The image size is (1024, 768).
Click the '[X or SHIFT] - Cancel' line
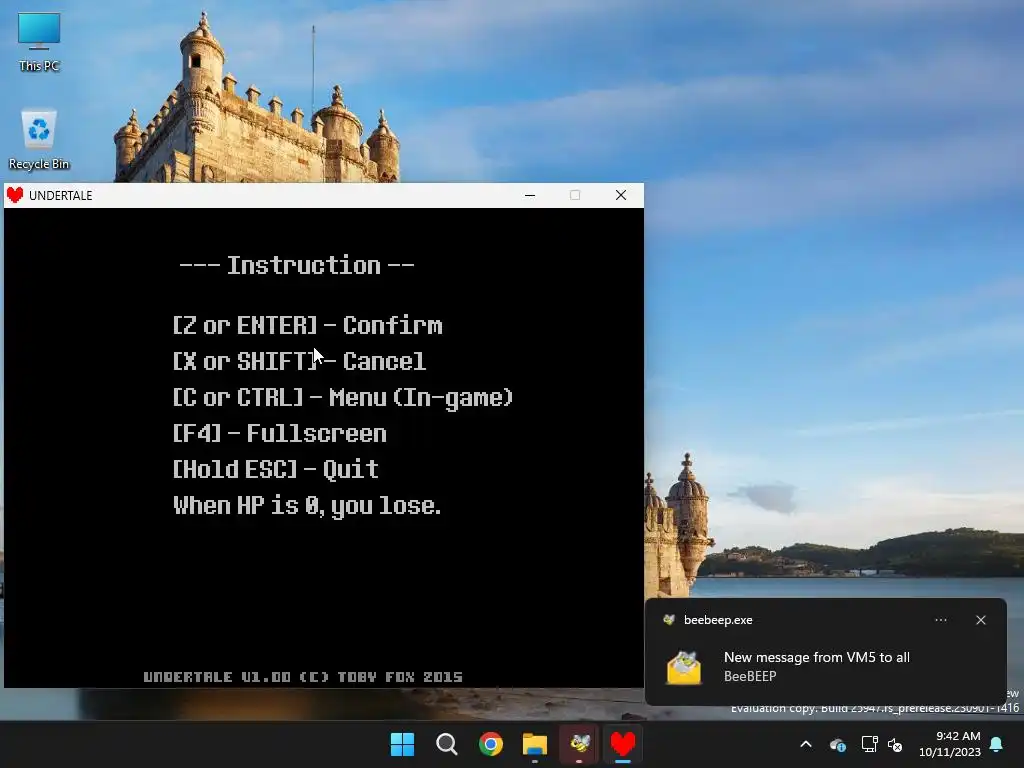coord(299,361)
